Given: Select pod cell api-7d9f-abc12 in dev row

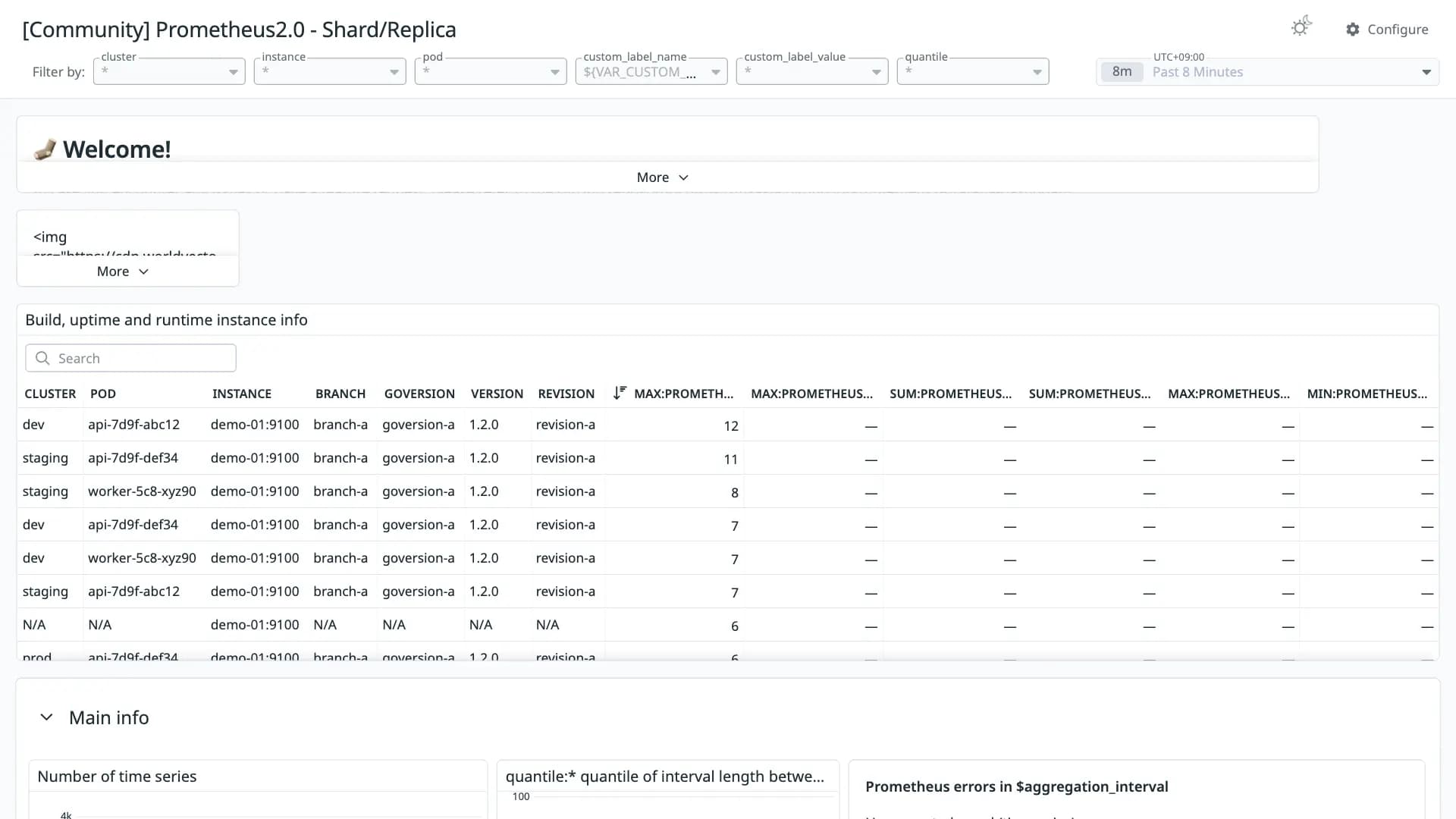Looking at the screenshot, I should point(133,425).
